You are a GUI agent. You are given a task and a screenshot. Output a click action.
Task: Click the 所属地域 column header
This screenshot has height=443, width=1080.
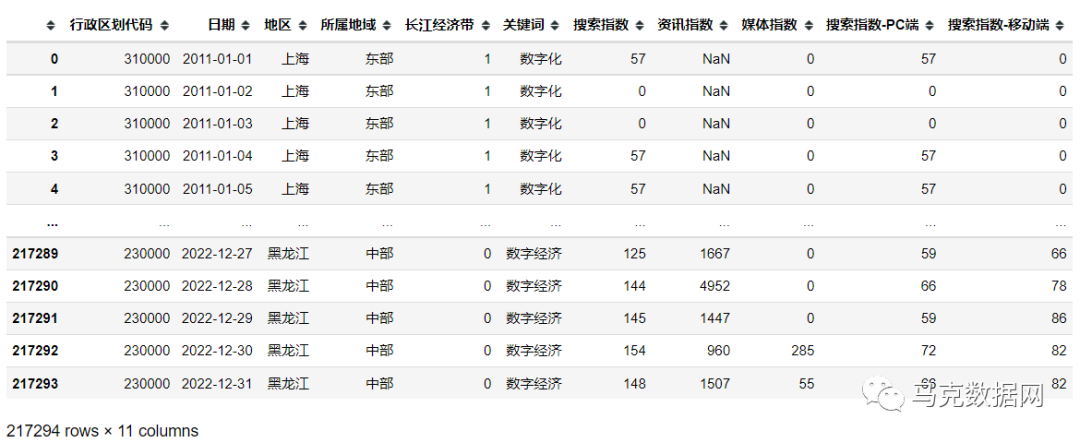point(349,25)
